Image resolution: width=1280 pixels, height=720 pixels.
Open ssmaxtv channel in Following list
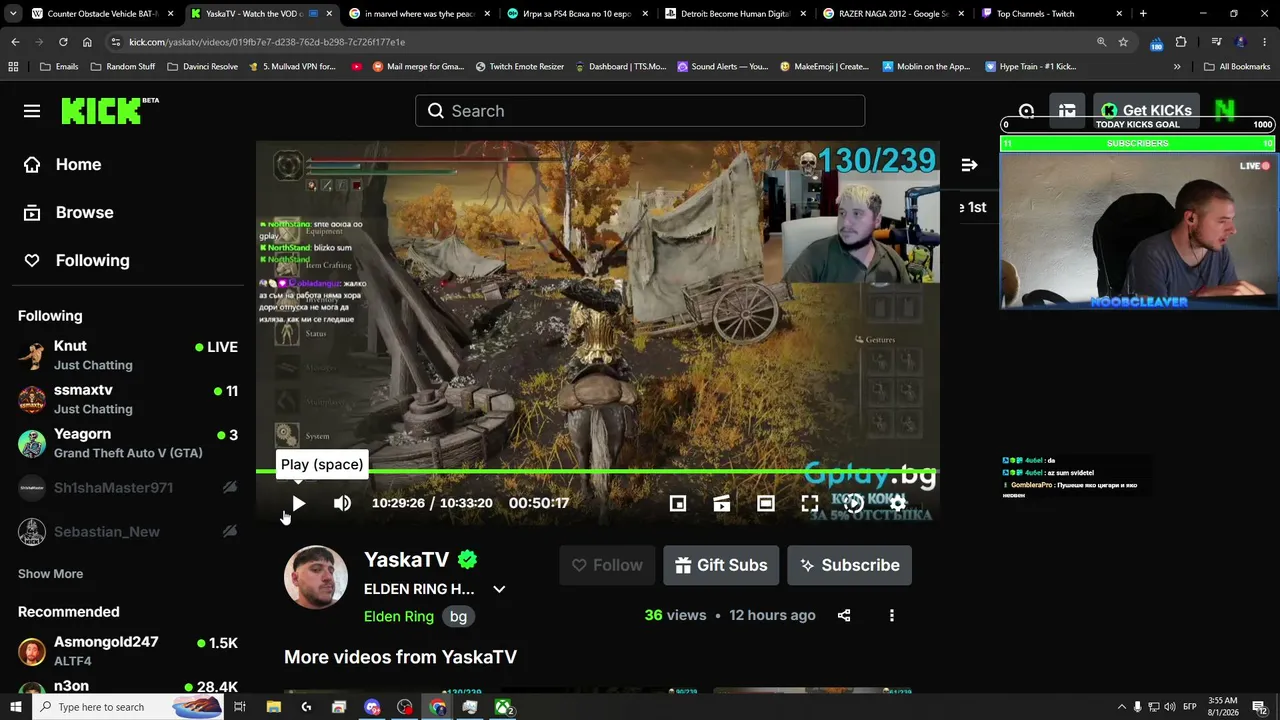pyautogui.click(x=128, y=399)
